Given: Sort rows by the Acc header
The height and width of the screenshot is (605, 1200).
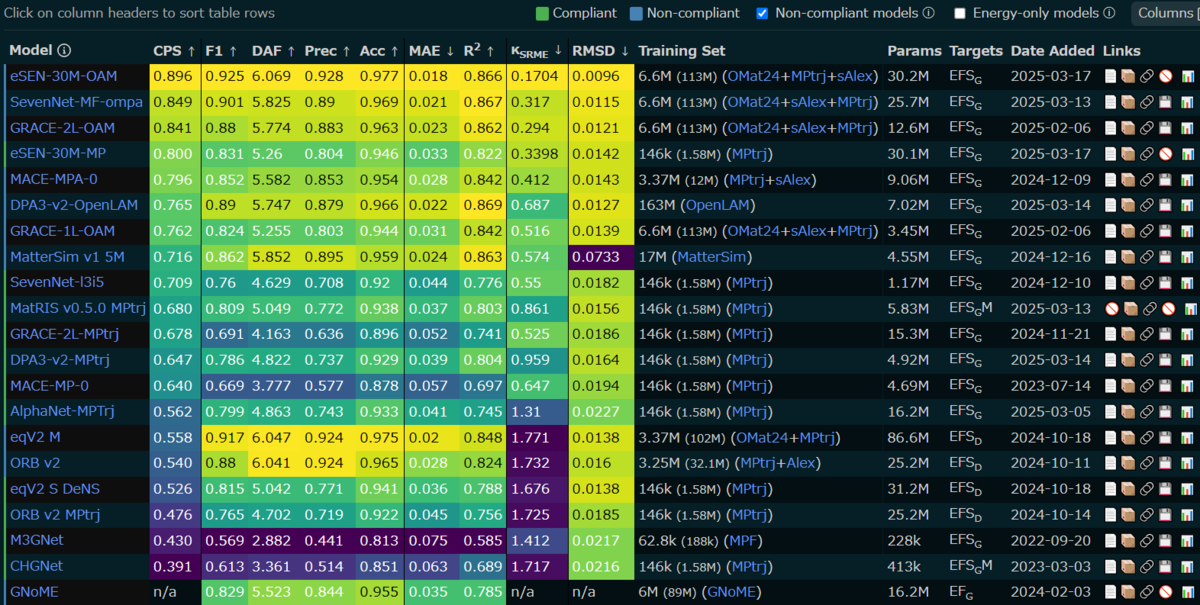Looking at the screenshot, I should tap(379, 50).
